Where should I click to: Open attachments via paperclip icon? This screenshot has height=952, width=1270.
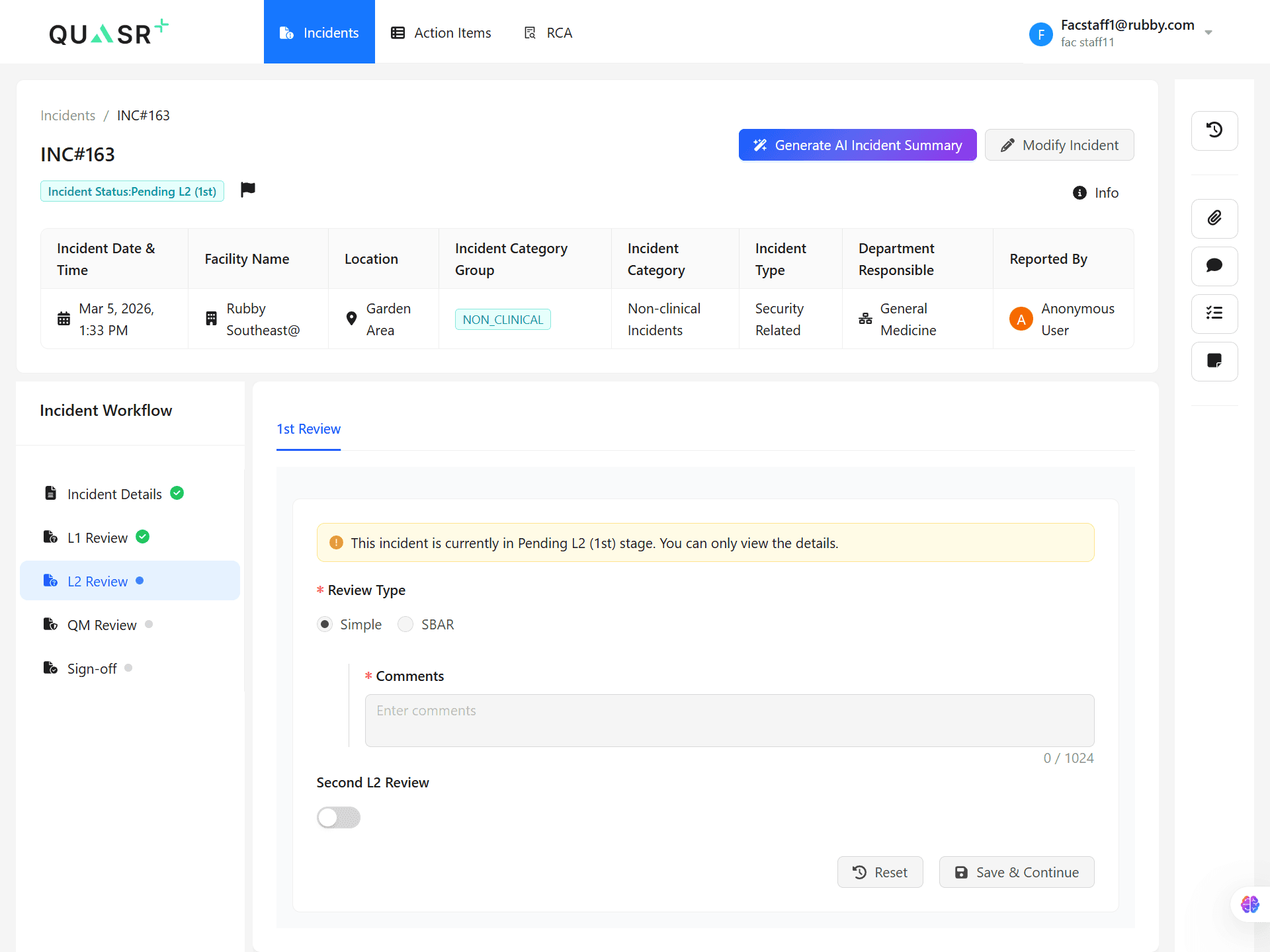tap(1214, 218)
